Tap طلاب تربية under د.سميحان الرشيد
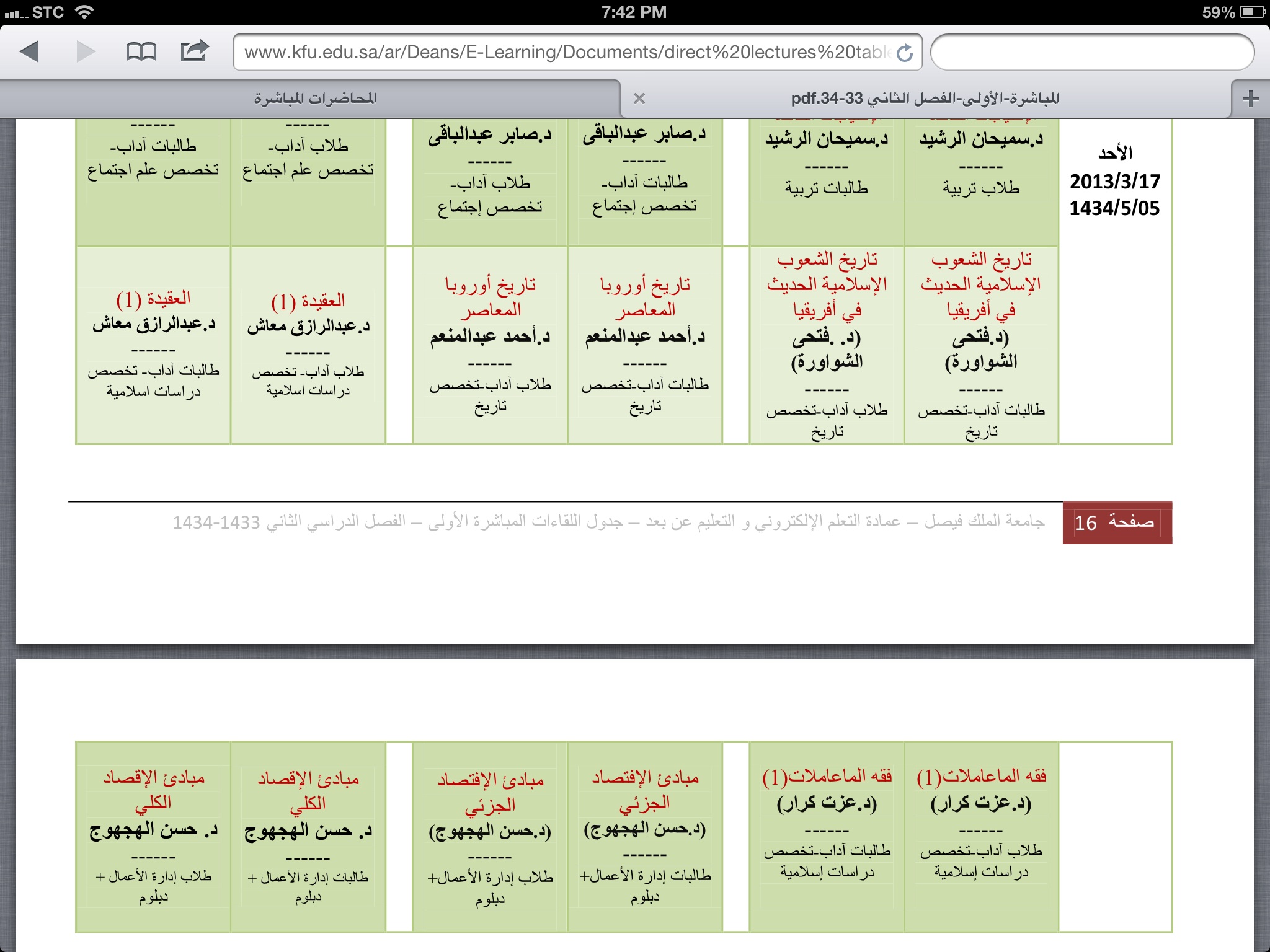 981,188
